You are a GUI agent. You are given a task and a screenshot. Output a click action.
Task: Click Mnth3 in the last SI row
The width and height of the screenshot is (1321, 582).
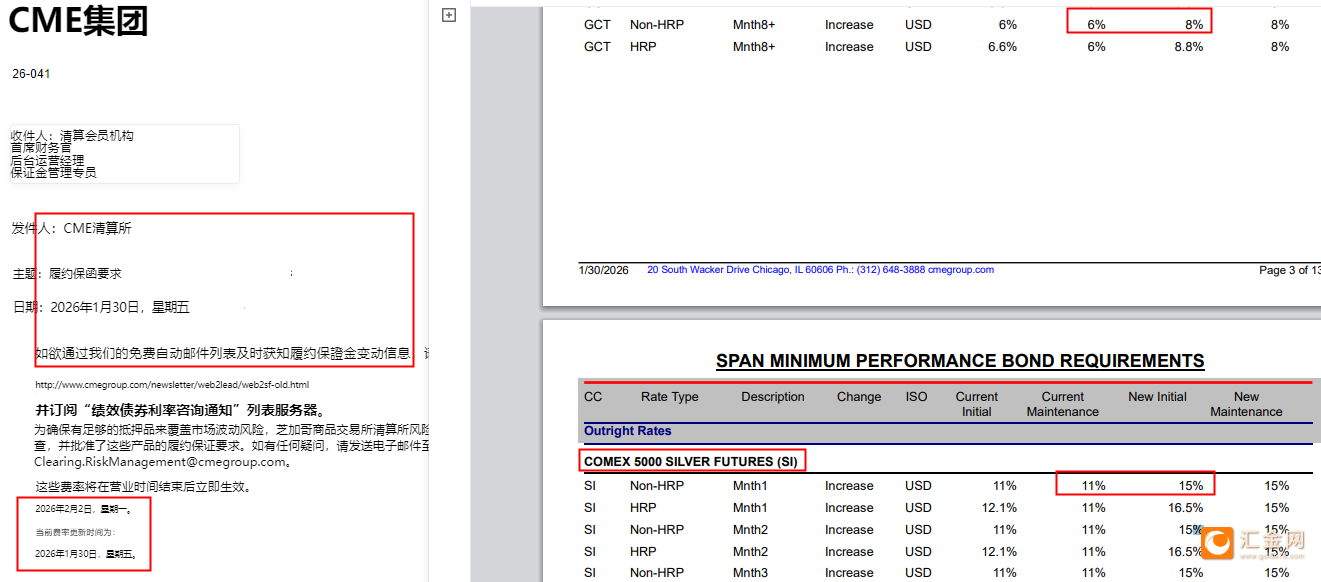pyautogui.click(x=750, y=573)
